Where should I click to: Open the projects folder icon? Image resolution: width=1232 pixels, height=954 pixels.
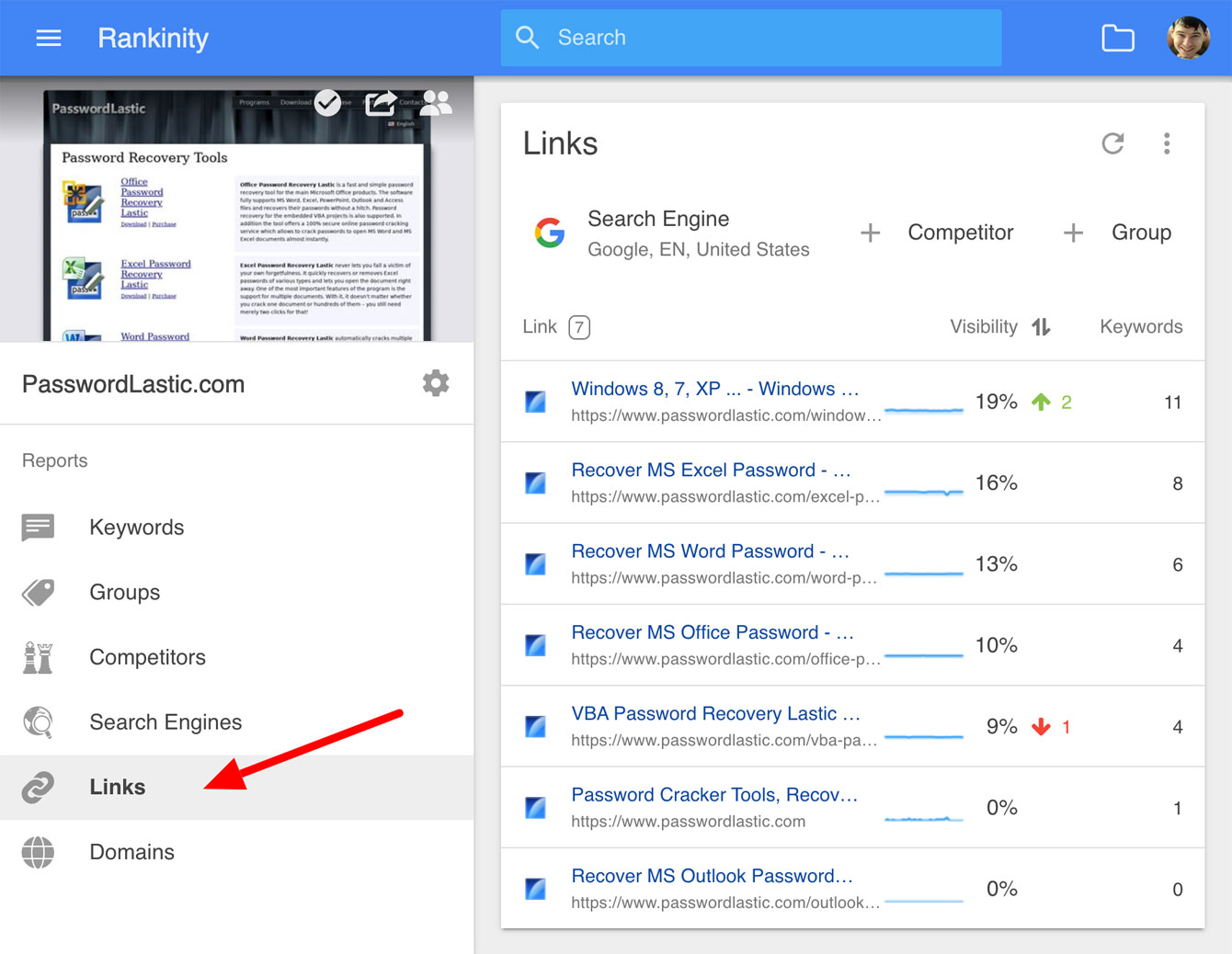pos(1118,38)
